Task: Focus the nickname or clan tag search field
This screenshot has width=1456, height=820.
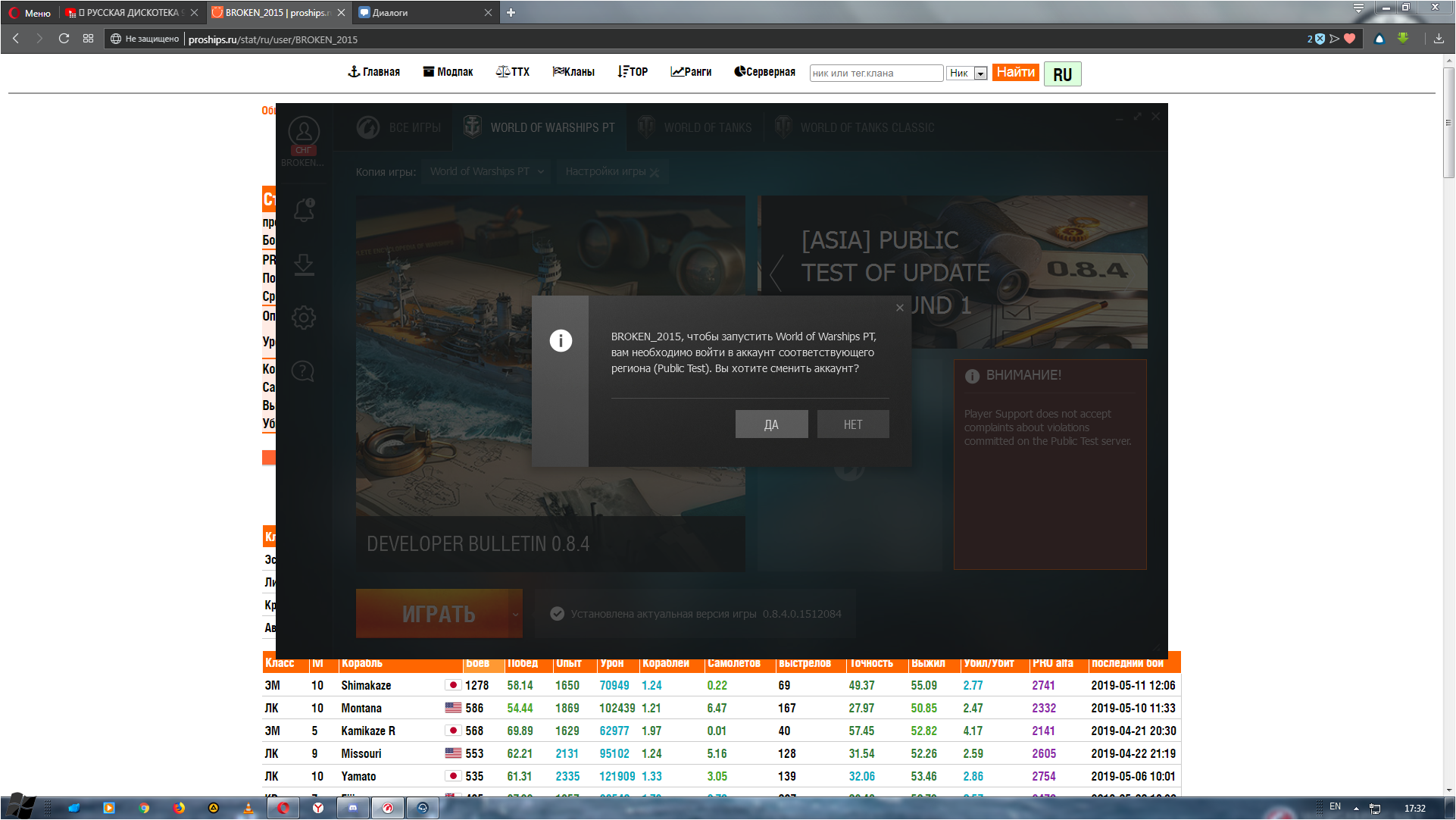Action: [876, 74]
